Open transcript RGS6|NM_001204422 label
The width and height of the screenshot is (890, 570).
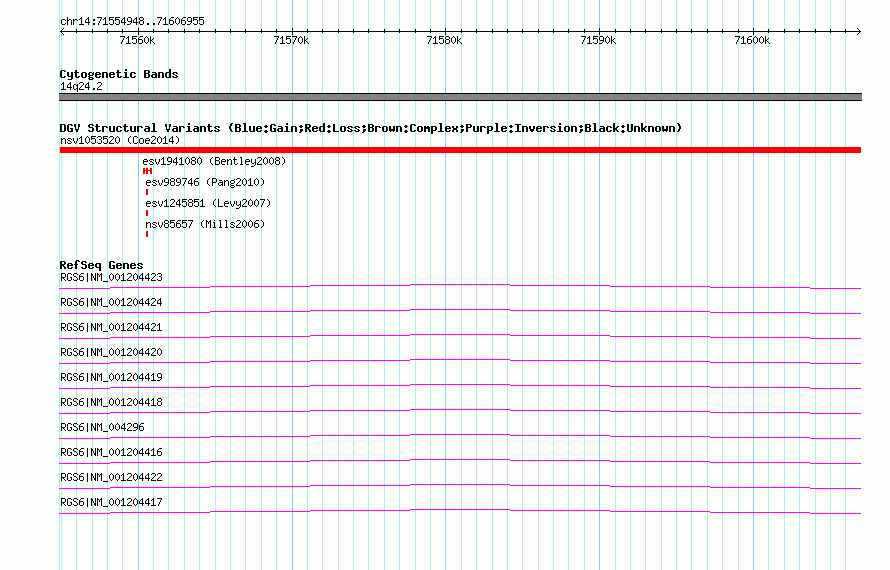coord(111,477)
